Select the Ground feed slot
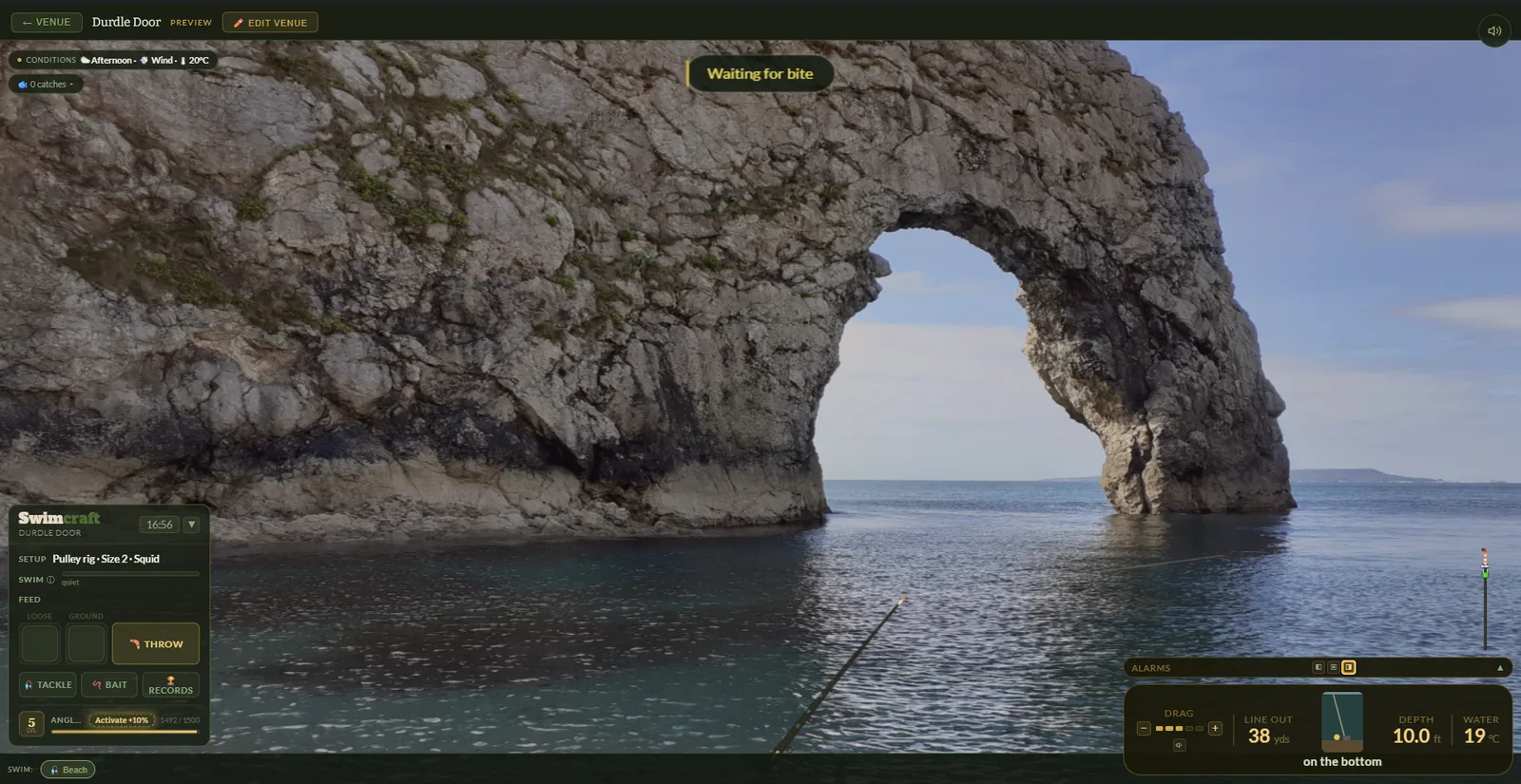 coord(86,643)
